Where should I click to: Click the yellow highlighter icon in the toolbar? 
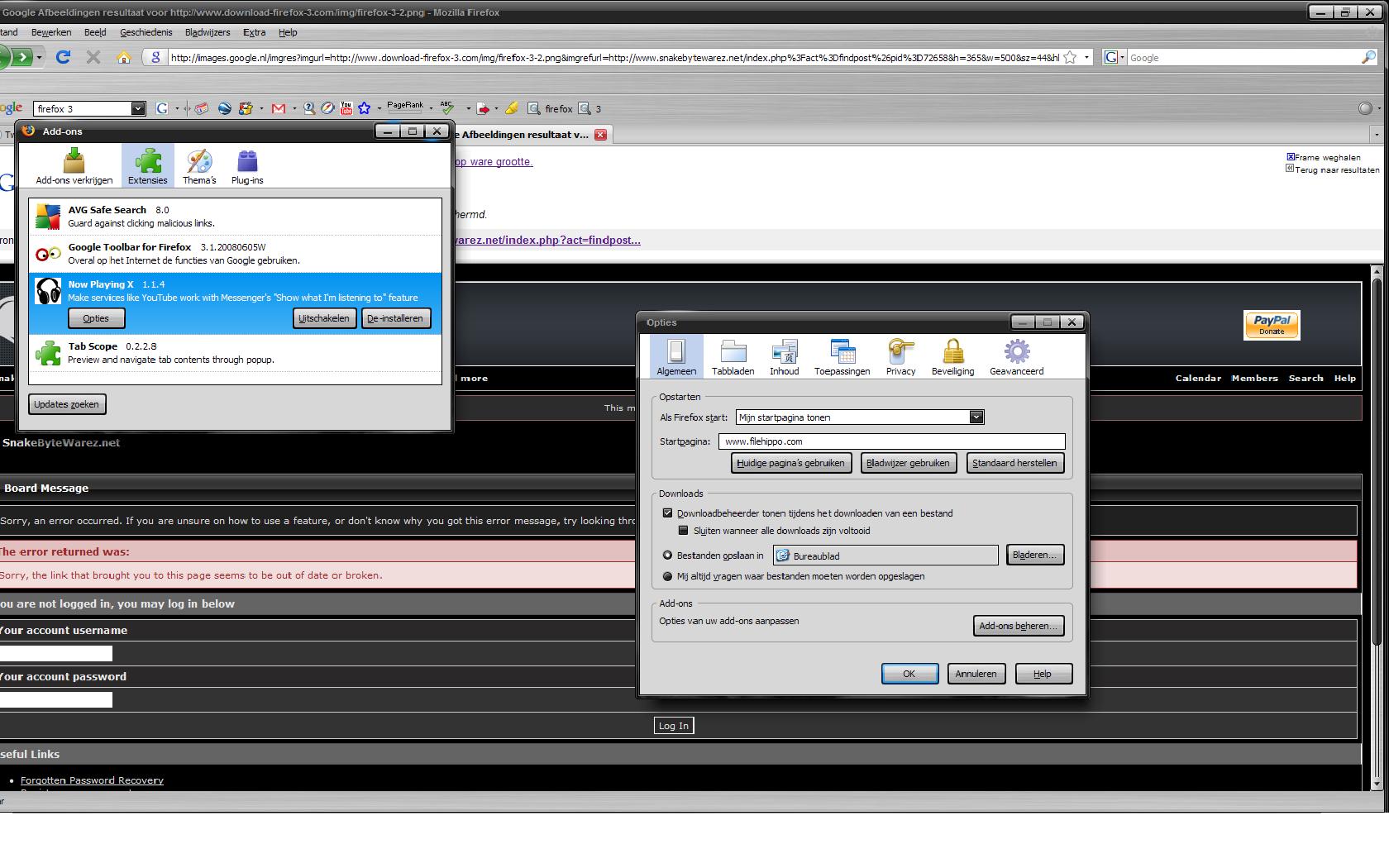pyautogui.click(x=512, y=108)
